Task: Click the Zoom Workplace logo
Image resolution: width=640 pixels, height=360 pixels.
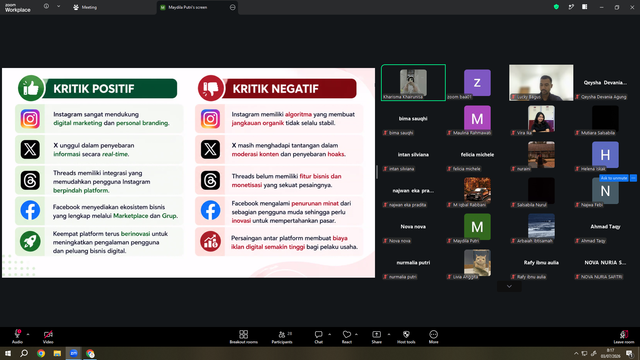Action: 18,8
